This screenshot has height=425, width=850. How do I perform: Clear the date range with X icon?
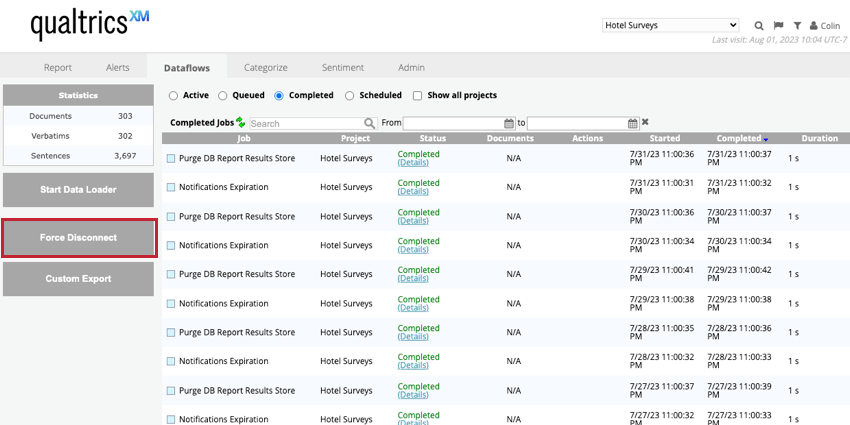pos(646,122)
